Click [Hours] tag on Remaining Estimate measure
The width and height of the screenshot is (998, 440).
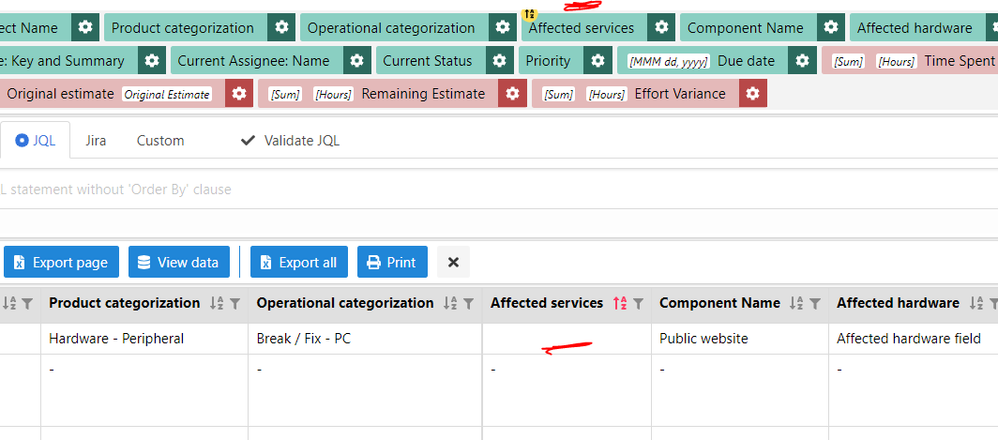(333, 94)
